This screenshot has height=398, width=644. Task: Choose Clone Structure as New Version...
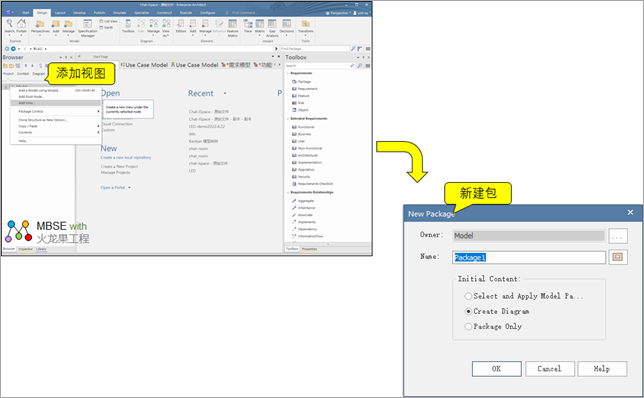(x=56, y=120)
